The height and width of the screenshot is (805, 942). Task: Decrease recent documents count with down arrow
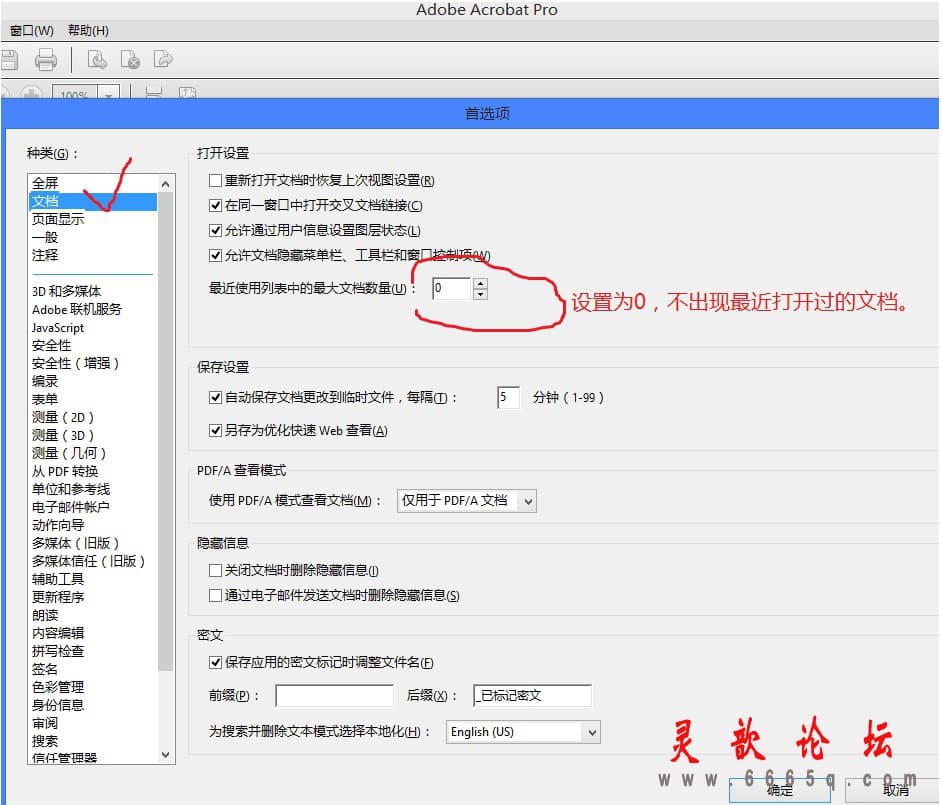pos(480,294)
